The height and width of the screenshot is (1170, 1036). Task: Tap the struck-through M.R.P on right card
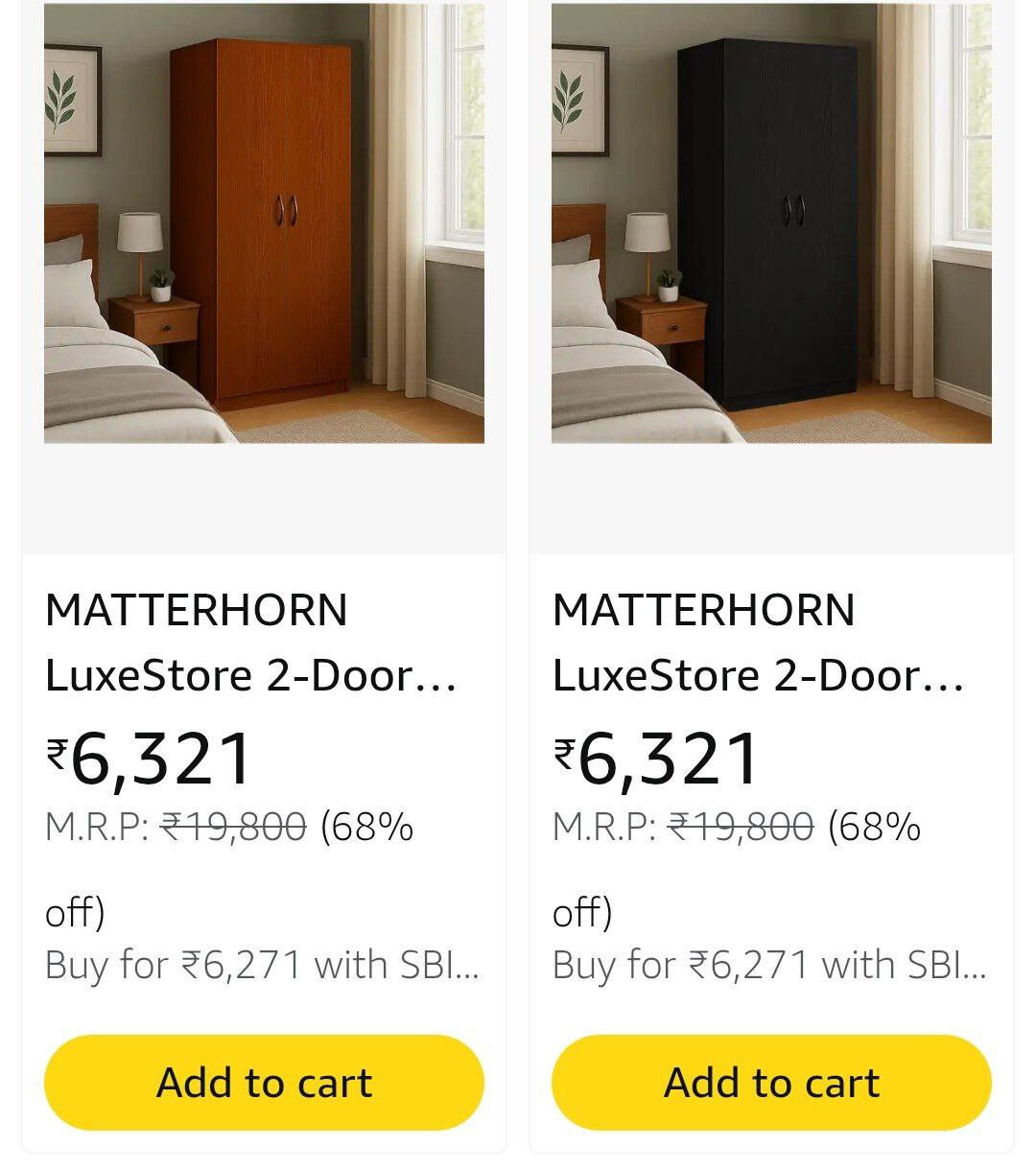coord(741,826)
